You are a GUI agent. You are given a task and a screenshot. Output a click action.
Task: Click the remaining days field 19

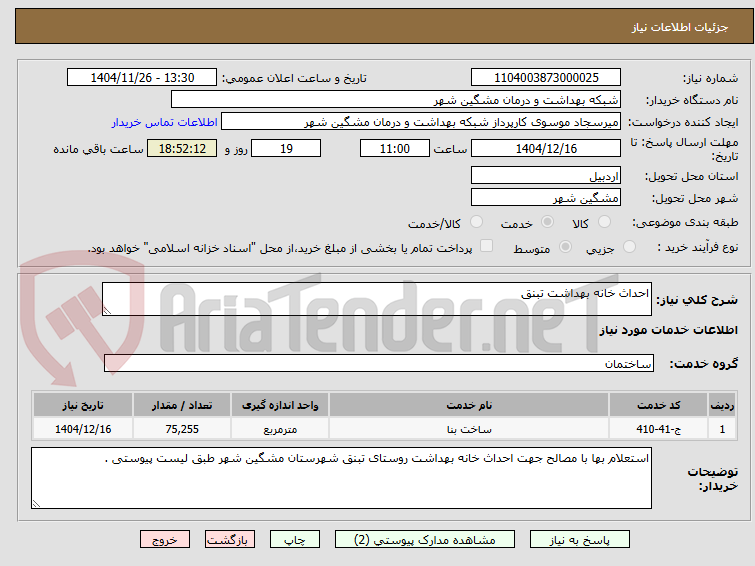coord(286,148)
